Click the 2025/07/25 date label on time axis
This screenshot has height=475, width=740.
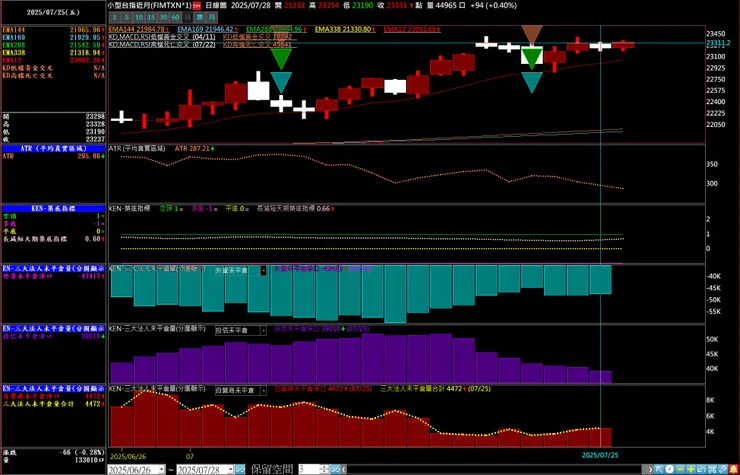click(x=600, y=455)
